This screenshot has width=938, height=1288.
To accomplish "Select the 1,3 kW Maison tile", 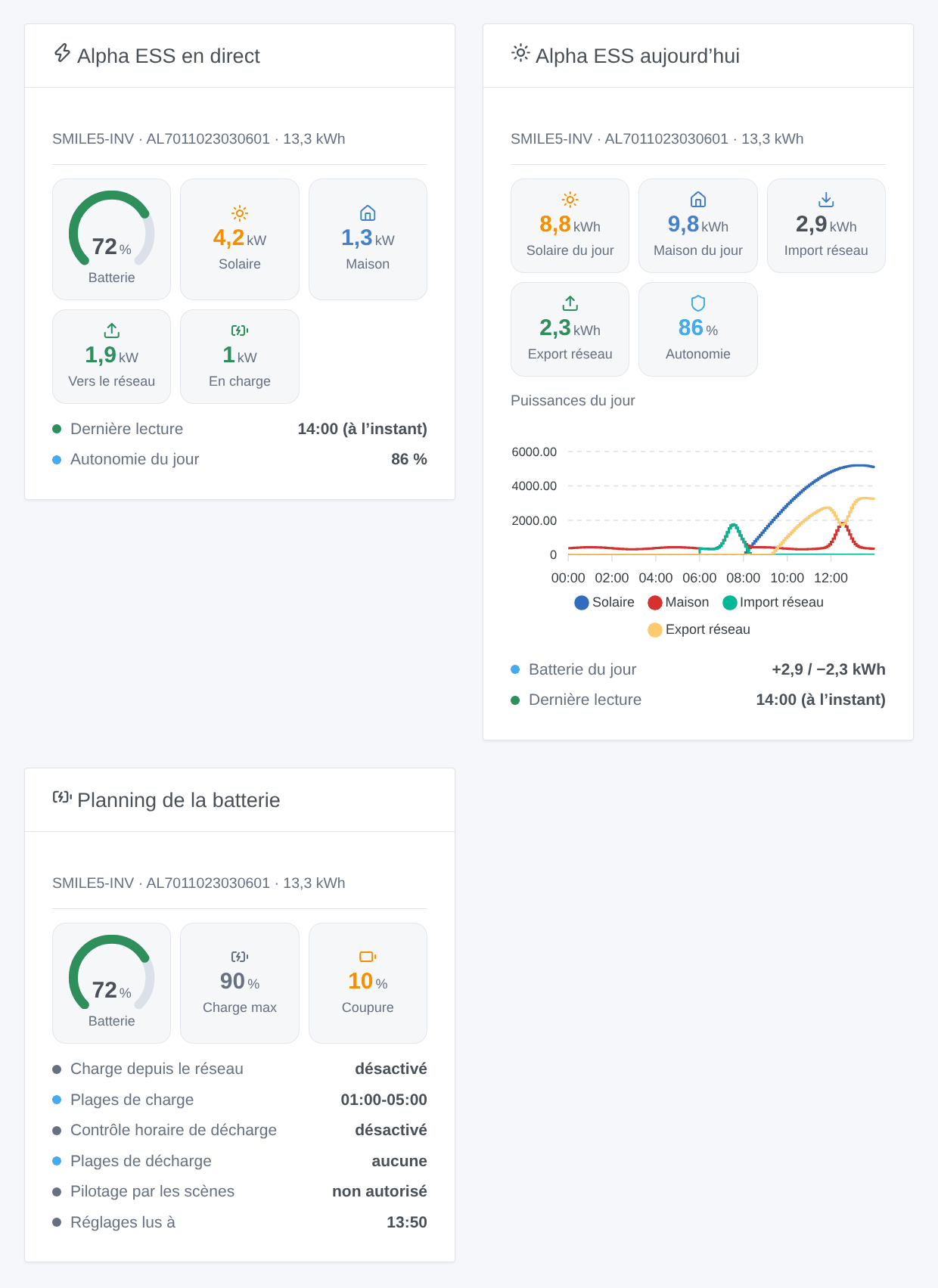I will (x=368, y=239).
